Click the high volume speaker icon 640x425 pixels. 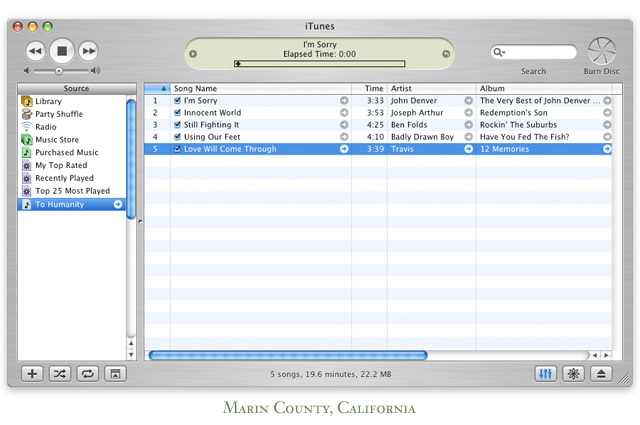(x=96, y=71)
